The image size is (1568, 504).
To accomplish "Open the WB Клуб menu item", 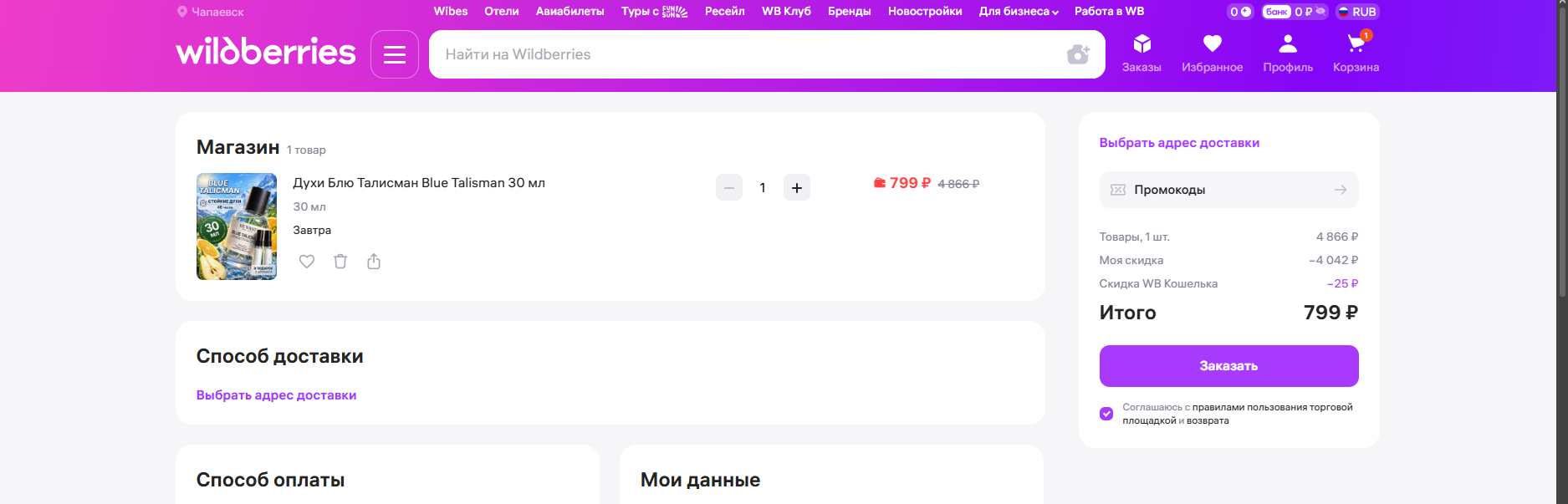I will point(786,12).
